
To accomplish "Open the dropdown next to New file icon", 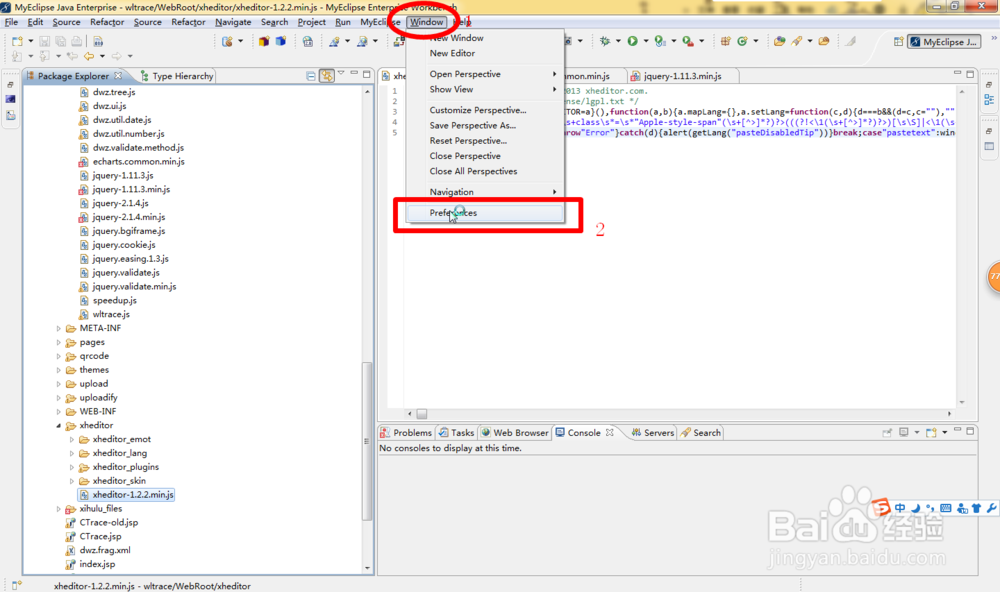I will 30,41.
